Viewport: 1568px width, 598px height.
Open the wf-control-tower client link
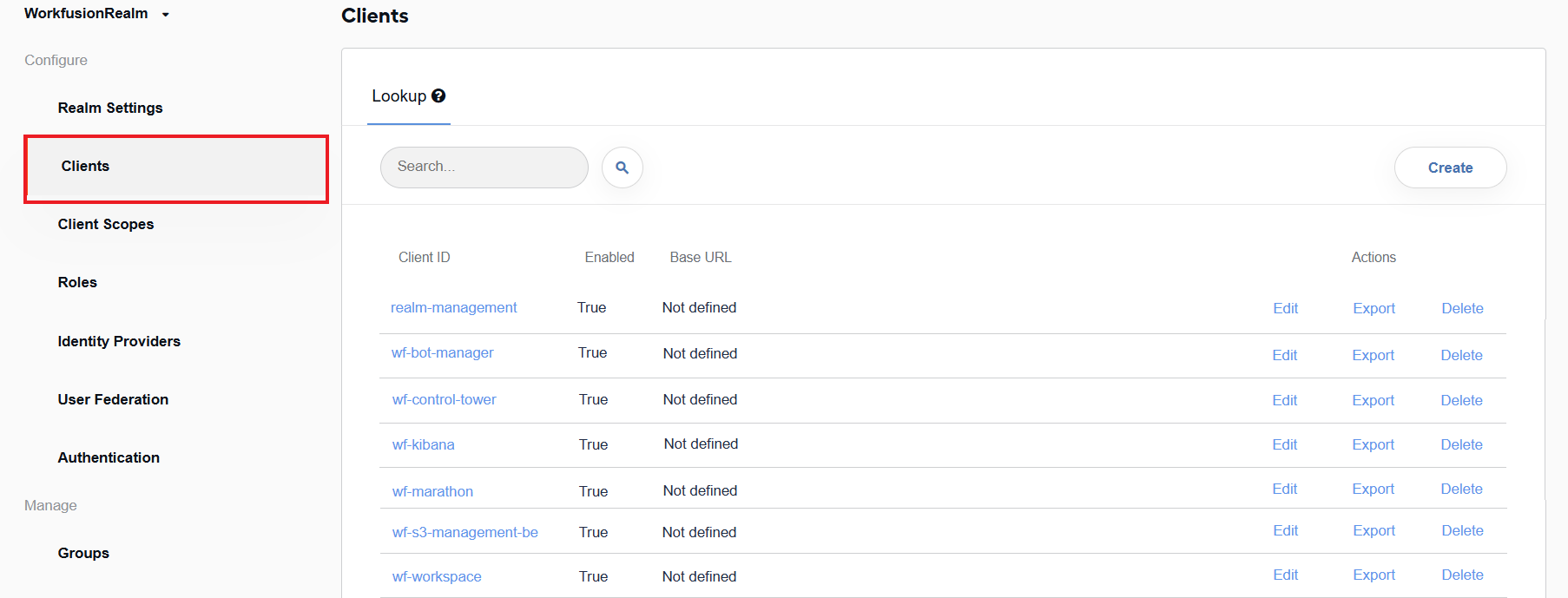[x=444, y=399]
